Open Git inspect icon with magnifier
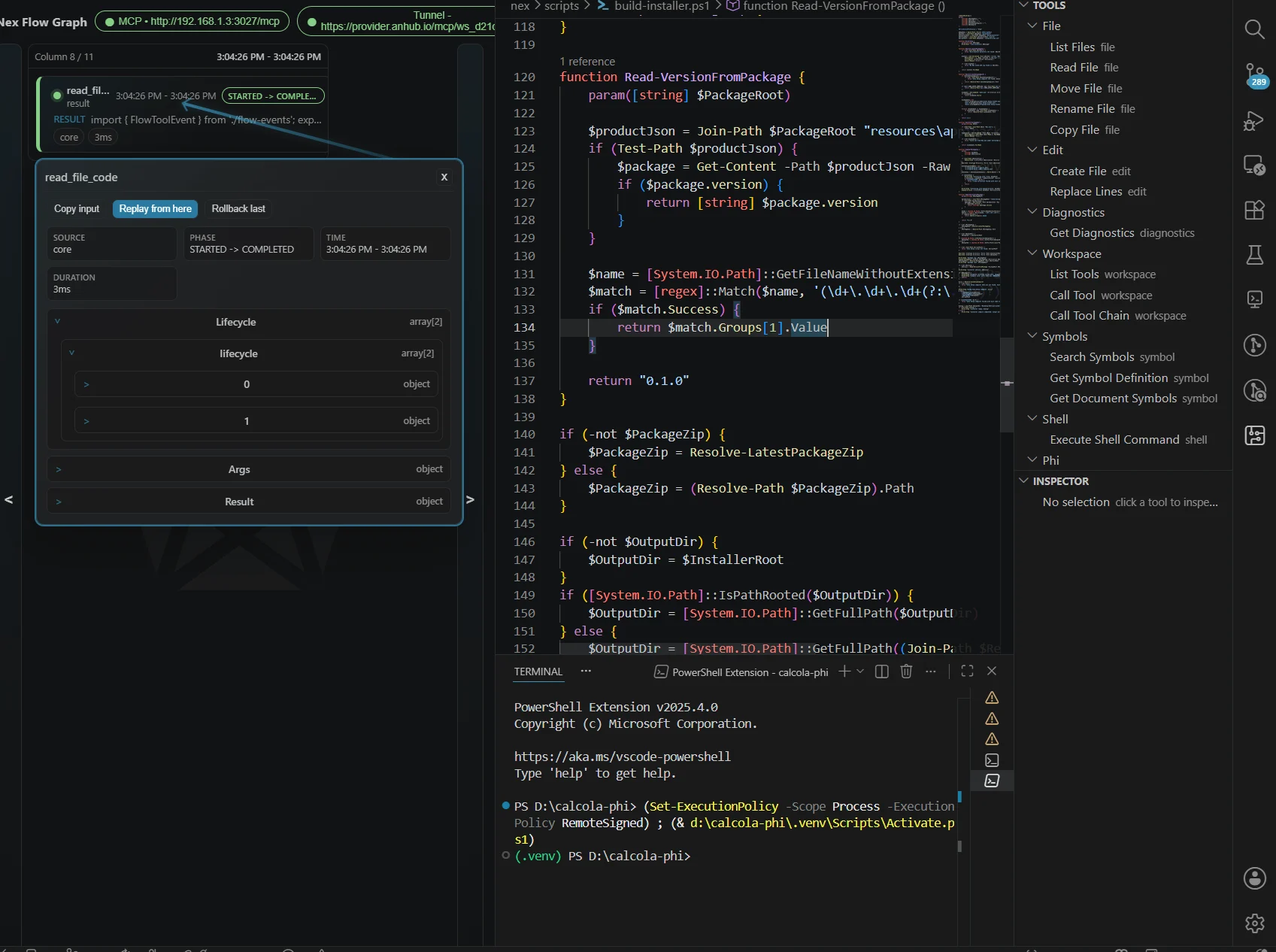 [x=1254, y=390]
